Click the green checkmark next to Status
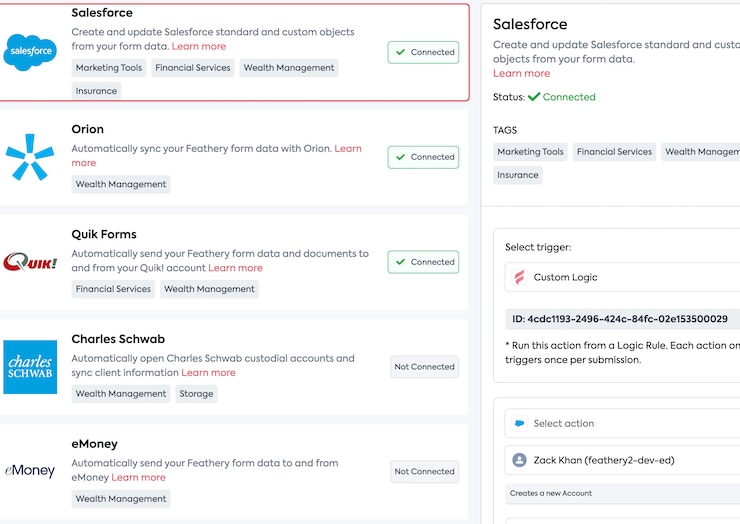 pos(534,97)
